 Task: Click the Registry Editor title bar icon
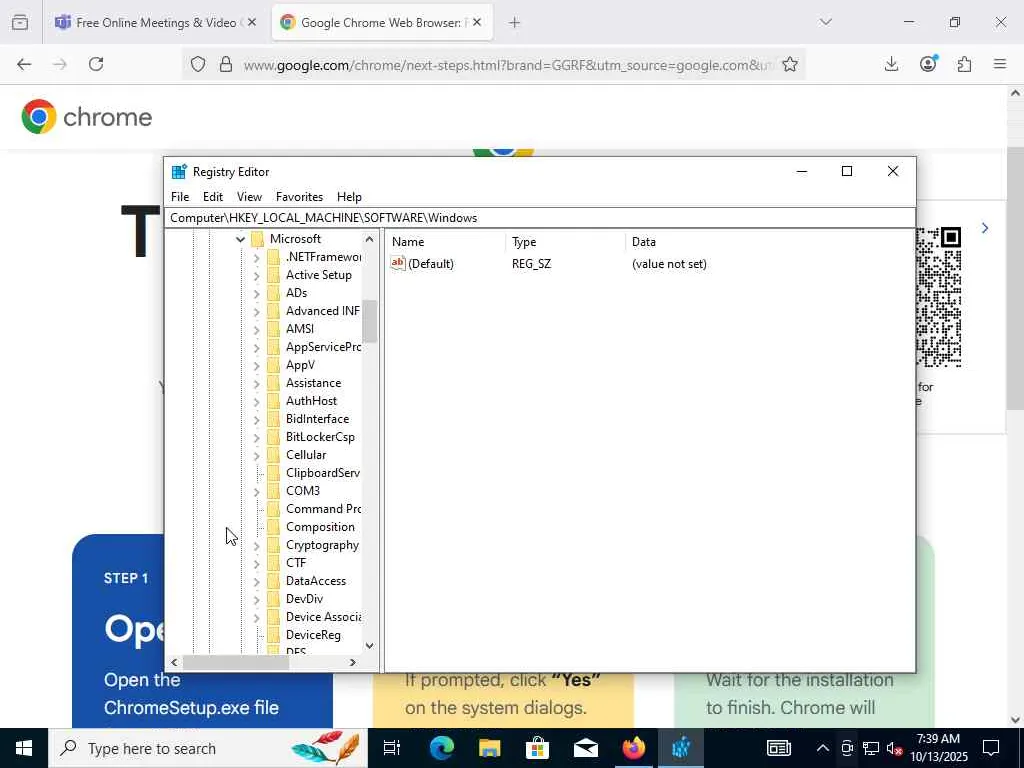click(179, 172)
